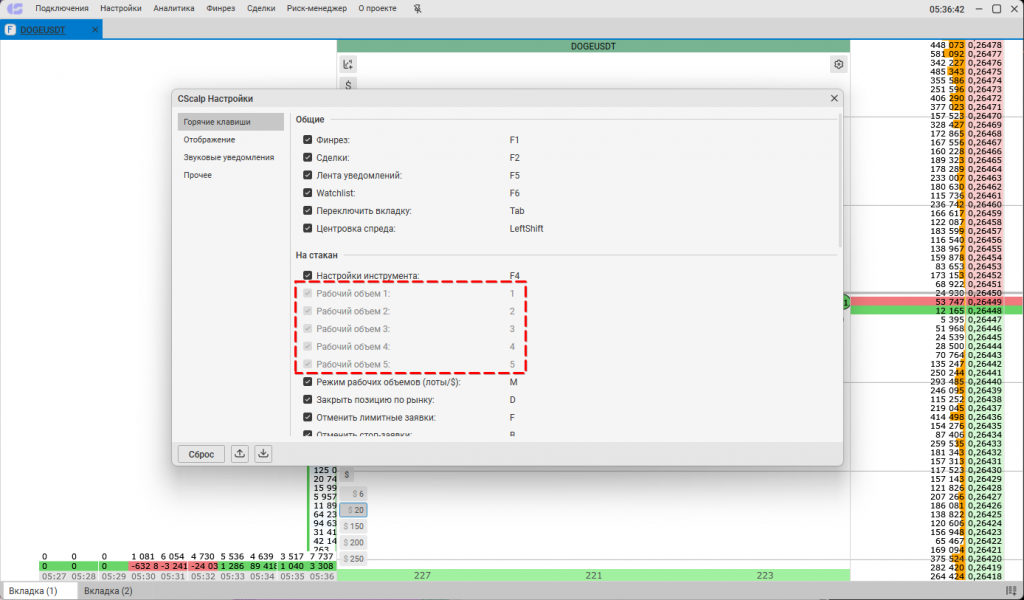The height and width of the screenshot is (600, 1024).
Task: Open the Риск-менеджер menu
Action: pos(316,9)
